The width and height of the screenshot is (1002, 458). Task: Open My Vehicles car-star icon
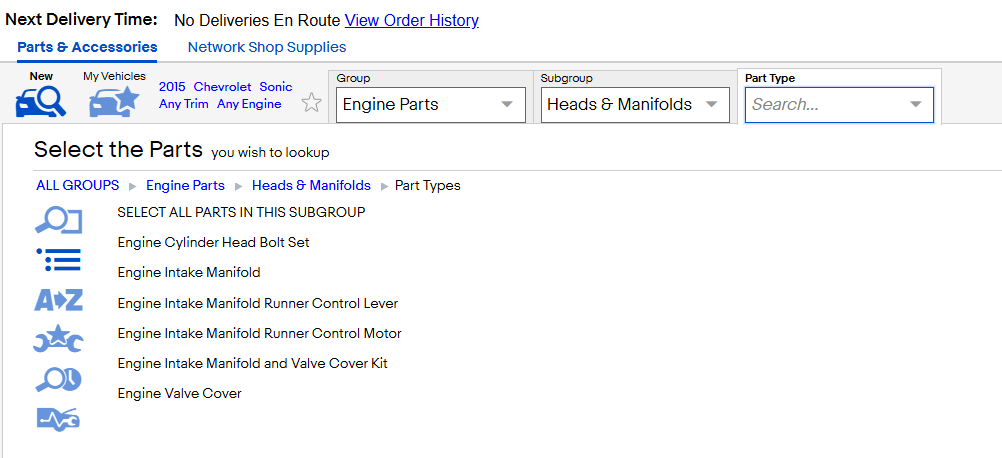(114, 102)
